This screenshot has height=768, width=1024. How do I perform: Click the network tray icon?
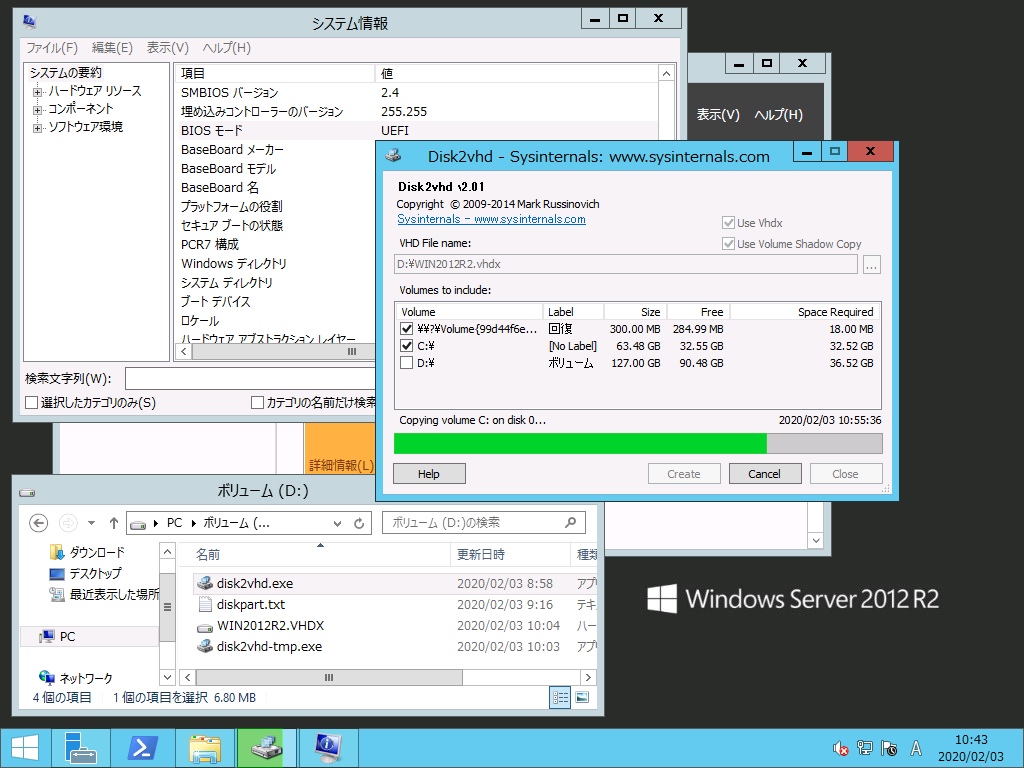click(865, 748)
